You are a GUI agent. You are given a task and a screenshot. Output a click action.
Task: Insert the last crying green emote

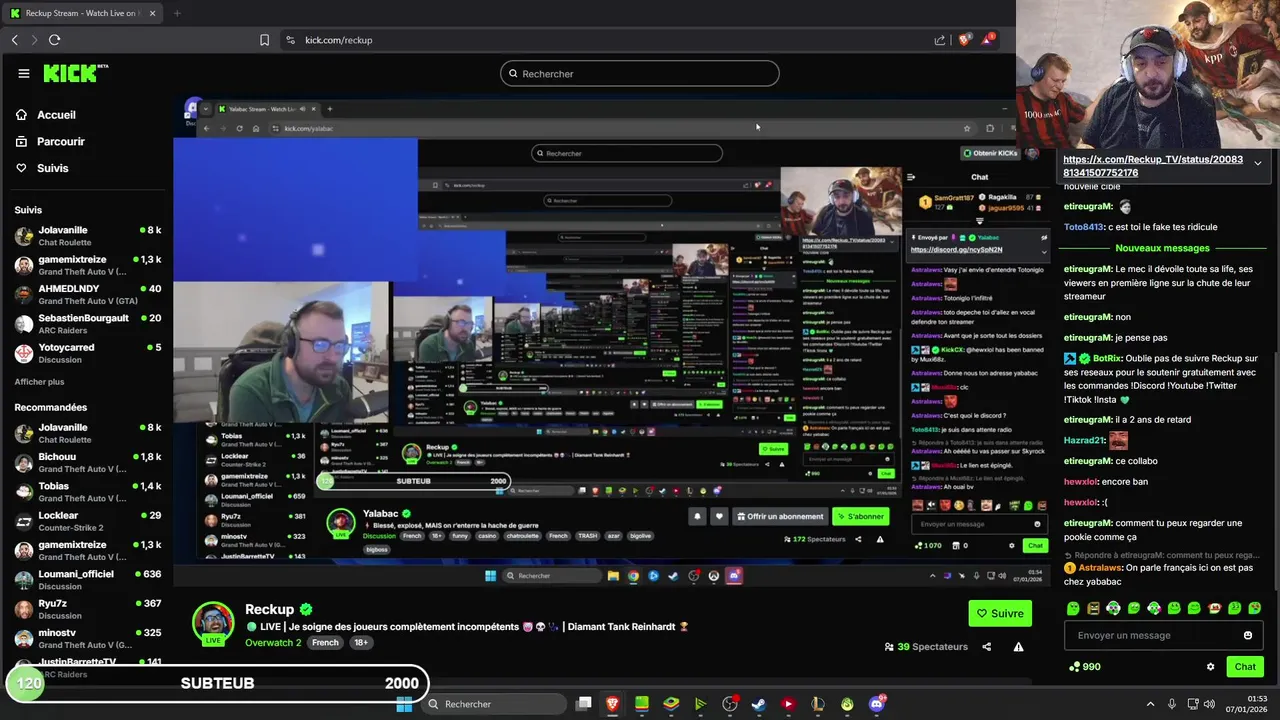point(1255,608)
